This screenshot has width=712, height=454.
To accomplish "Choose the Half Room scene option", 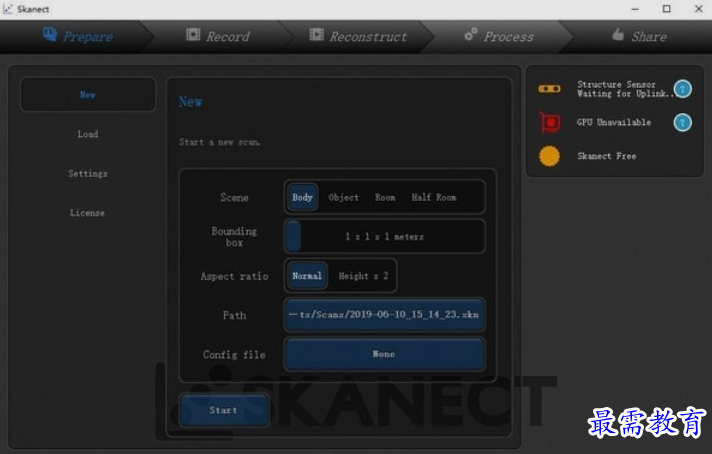I will 434,197.
